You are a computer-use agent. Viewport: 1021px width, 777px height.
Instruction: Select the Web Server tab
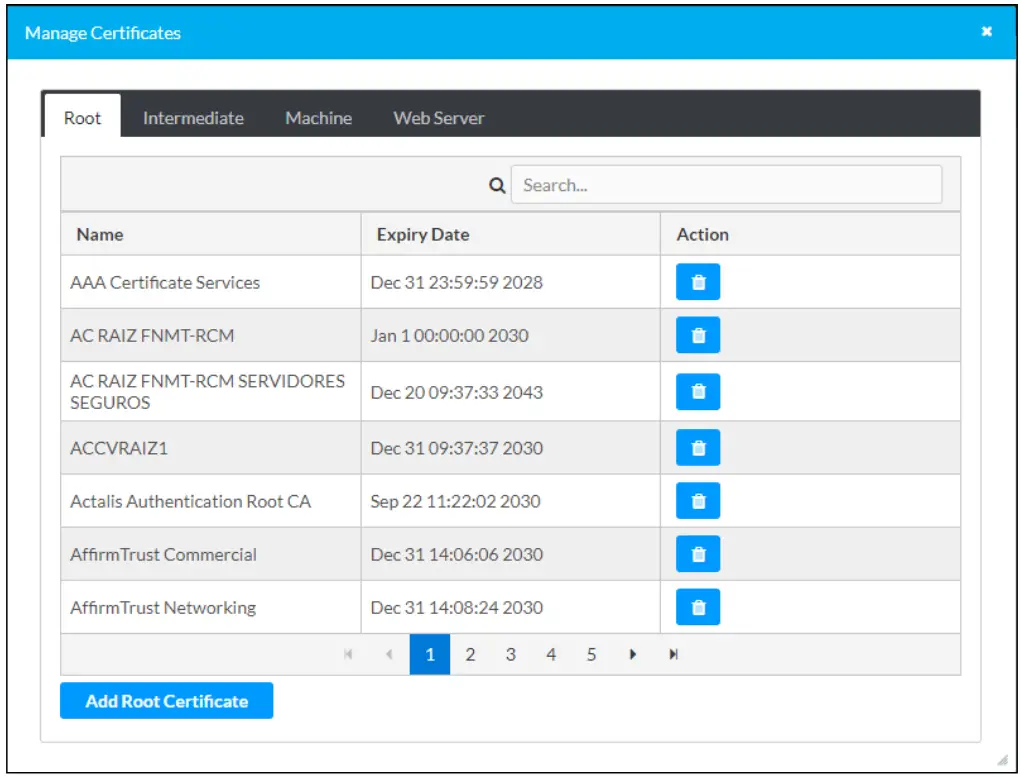pyautogui.click(x=438, y=118)
